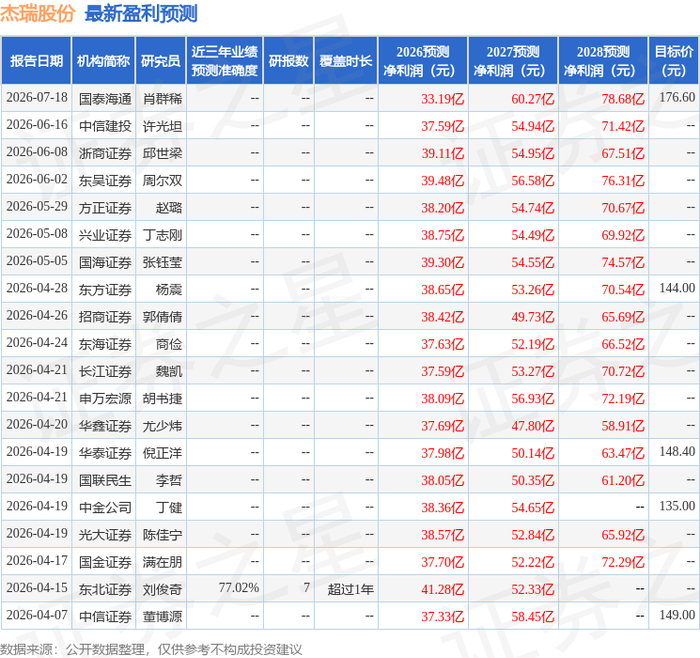Click the 最新盈利预测 heading
Viewport: 700px width, 658px height.
pos(141,13)
